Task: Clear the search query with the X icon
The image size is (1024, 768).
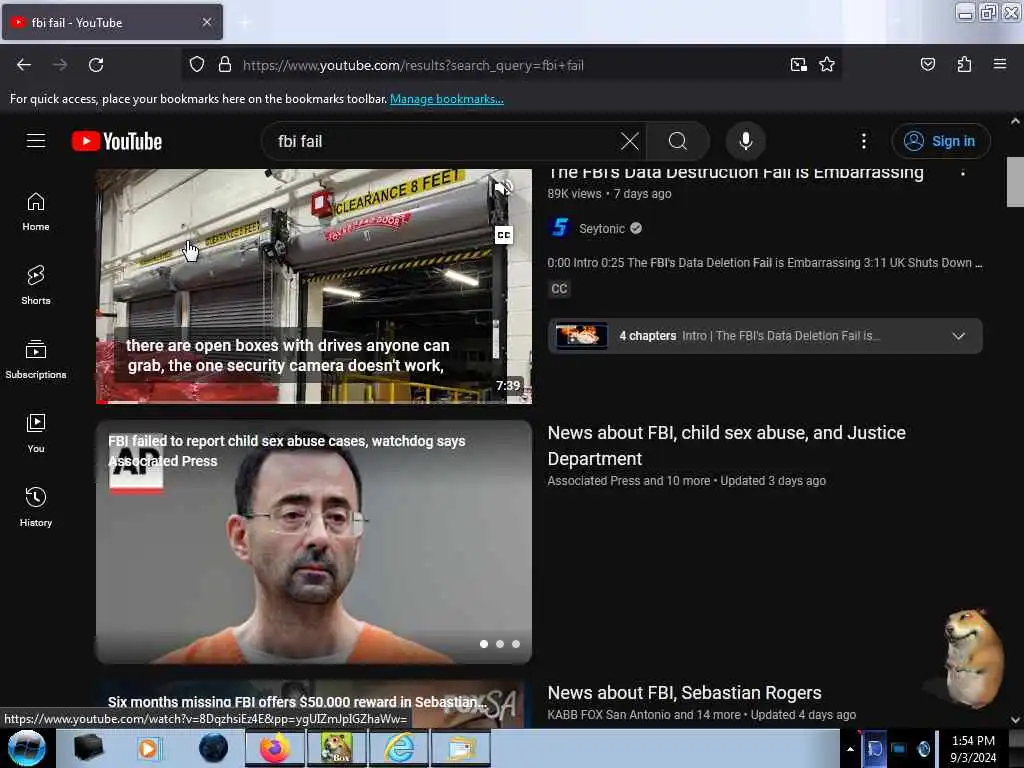Action: (x=630, y=141)
